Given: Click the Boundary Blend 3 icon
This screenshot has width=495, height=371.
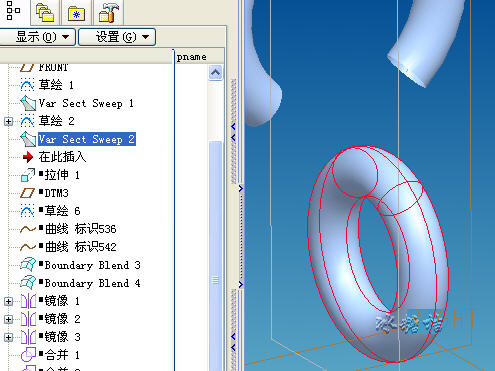Looking at the screenshot, I should (x=28, y=265).
